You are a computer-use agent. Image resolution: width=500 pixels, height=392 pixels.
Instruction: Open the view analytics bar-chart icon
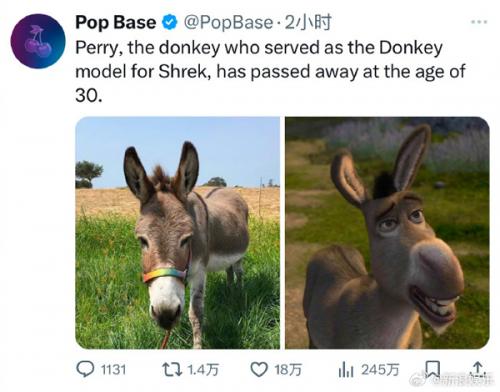pos(346,370)
